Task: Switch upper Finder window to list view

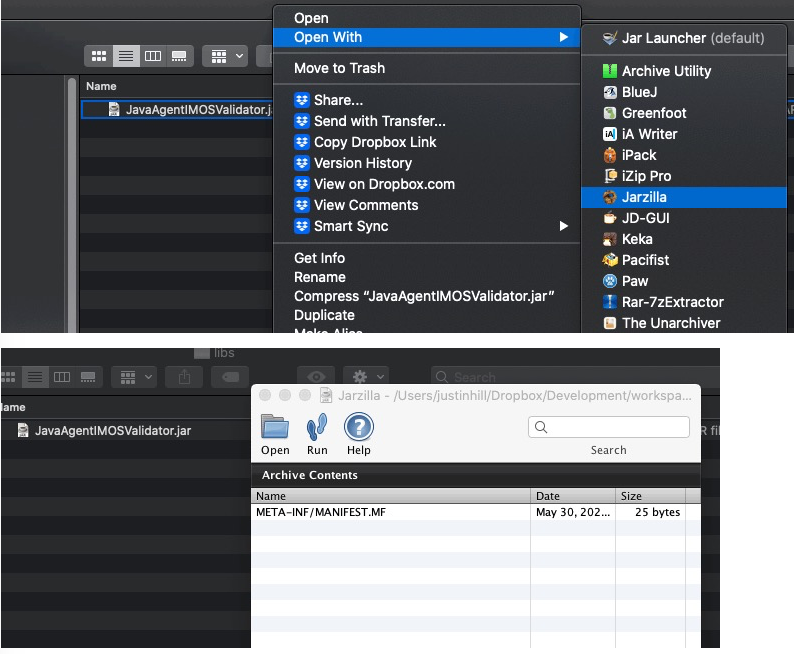Action: tap(126, 56)
